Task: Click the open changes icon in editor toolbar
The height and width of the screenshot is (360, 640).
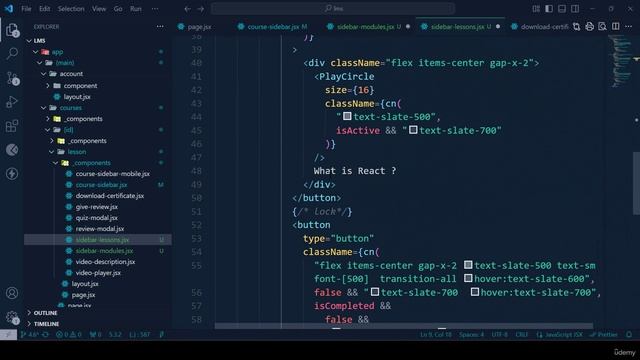Action: (576, 27)
